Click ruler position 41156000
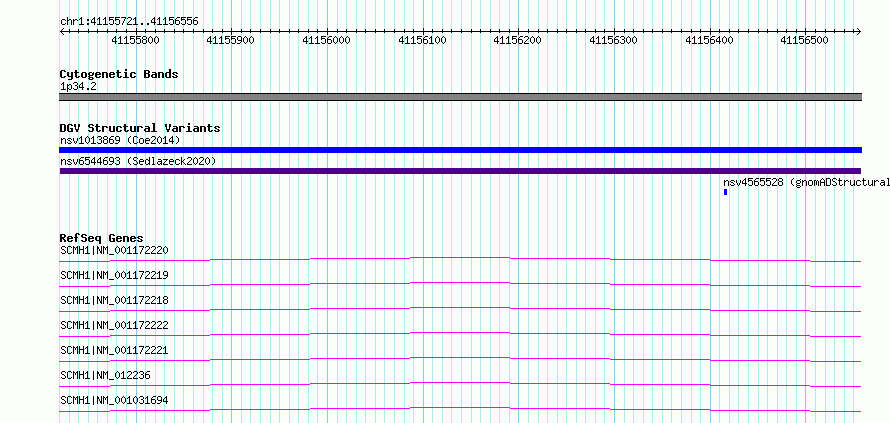890x423 pixels. (326, 40)
